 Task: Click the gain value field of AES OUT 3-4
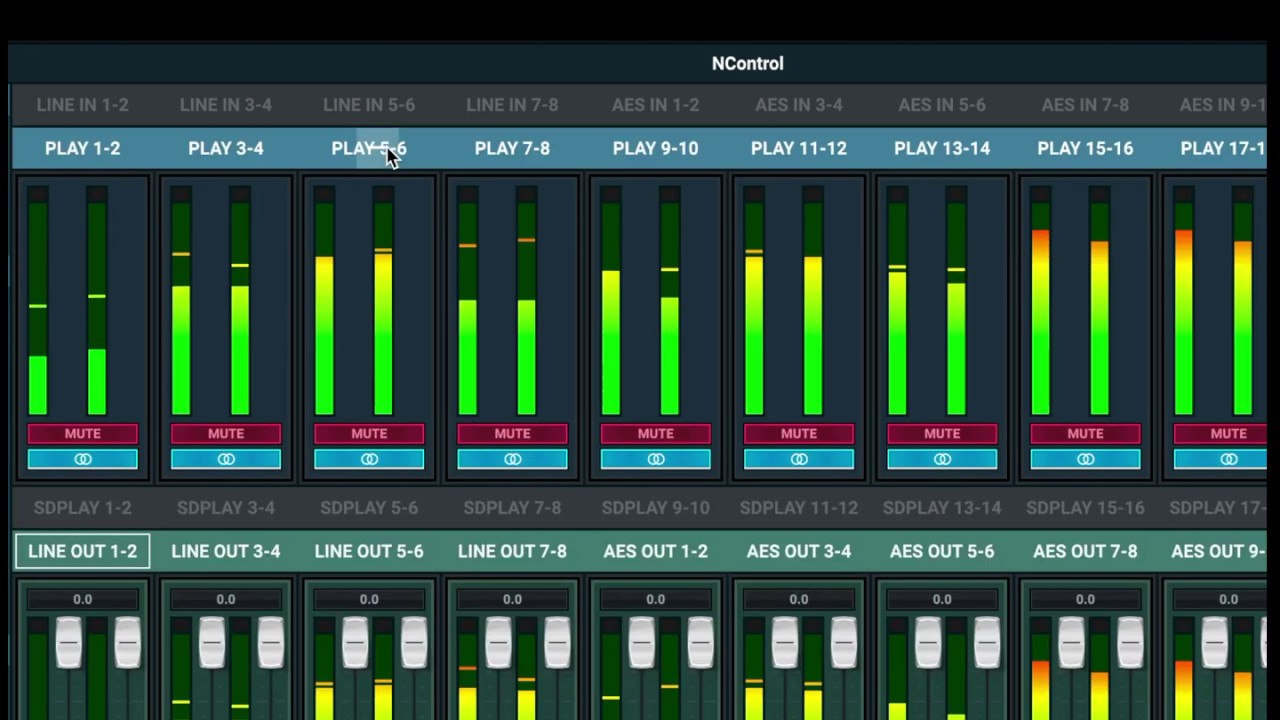click(799, 599)
